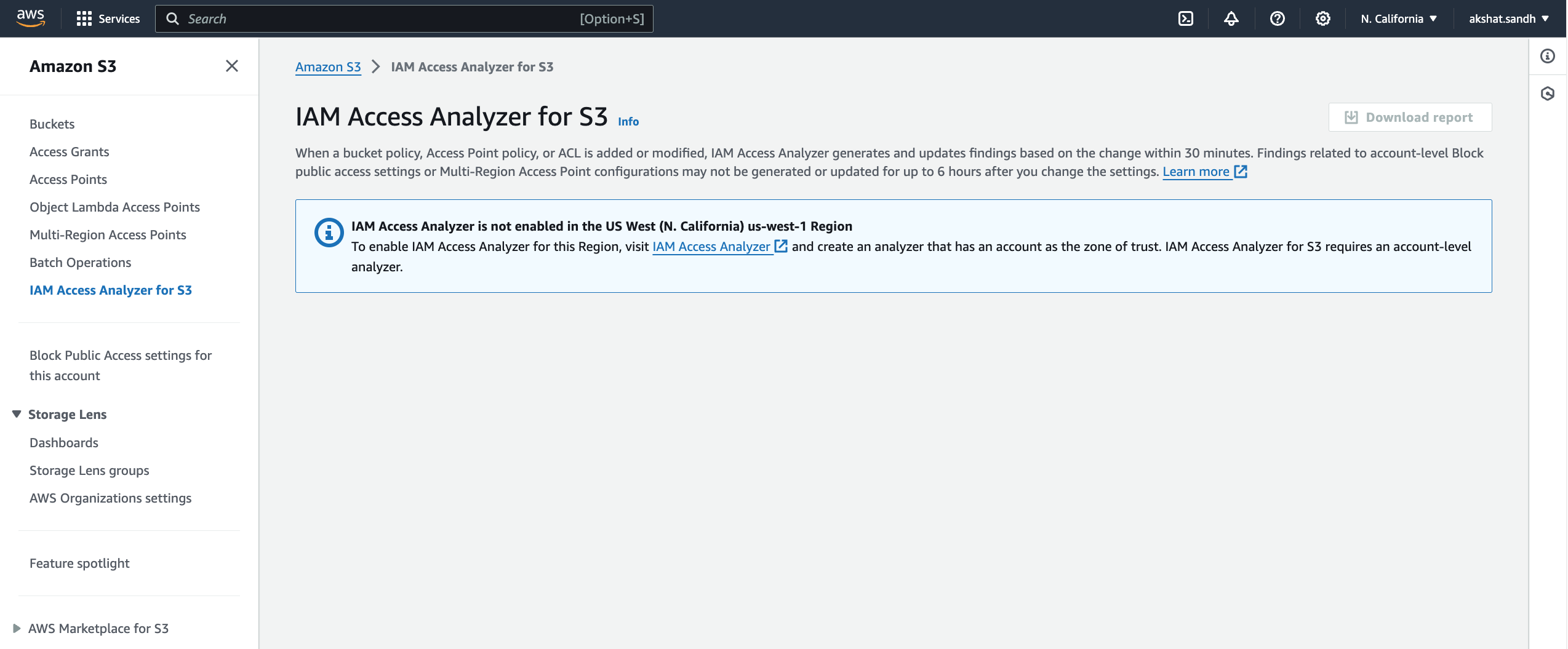Close the Amazon S3 sidebar panel
Image resolution: width=1568 pixels, height=649 pixels.
tap(231, 66)
